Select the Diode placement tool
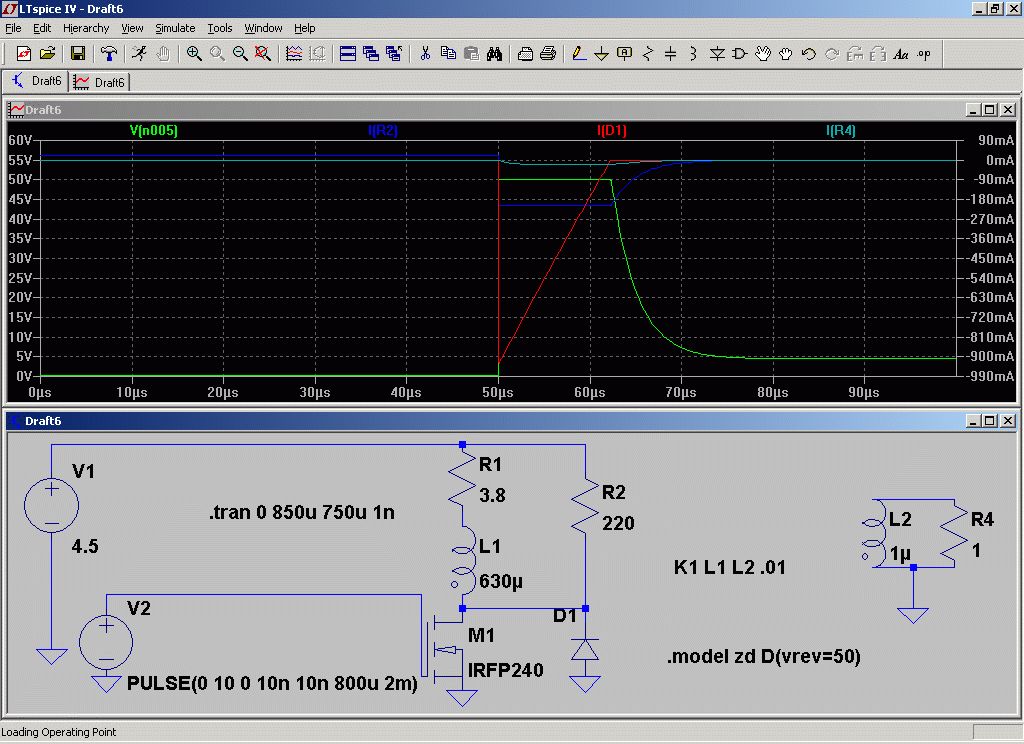 point(717,54)
